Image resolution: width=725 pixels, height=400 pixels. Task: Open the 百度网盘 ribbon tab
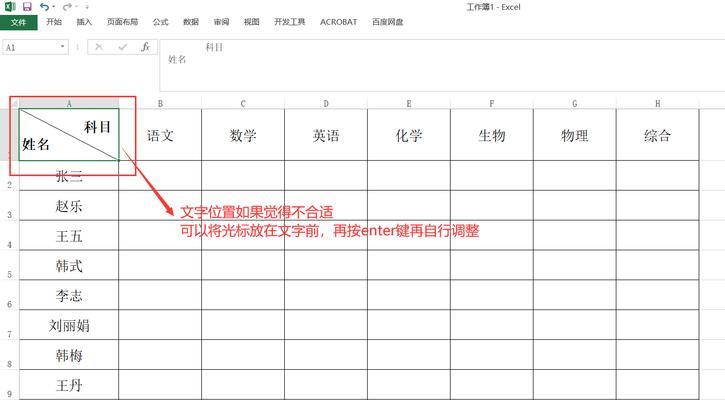pyautogui.click(x=387, y=22)
